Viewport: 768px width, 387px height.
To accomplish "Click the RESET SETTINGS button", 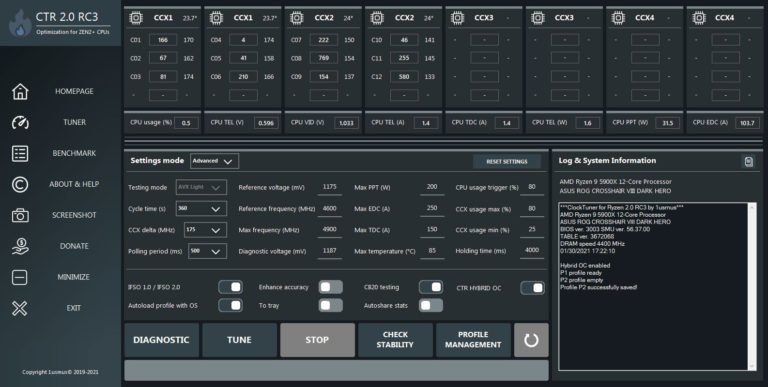I will [507, 162].
